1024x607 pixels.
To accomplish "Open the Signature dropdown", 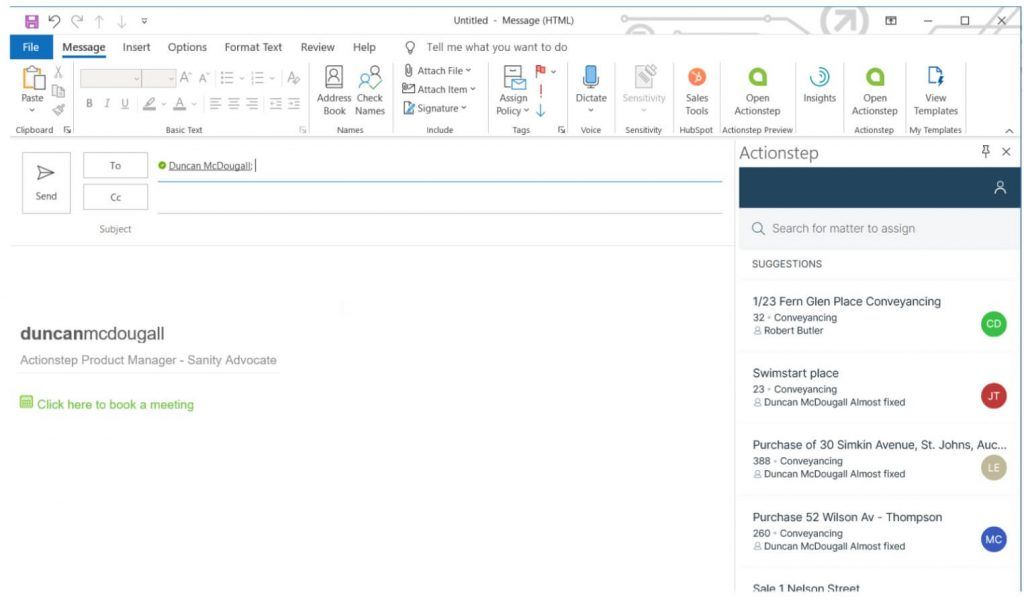I will (435, 108).
